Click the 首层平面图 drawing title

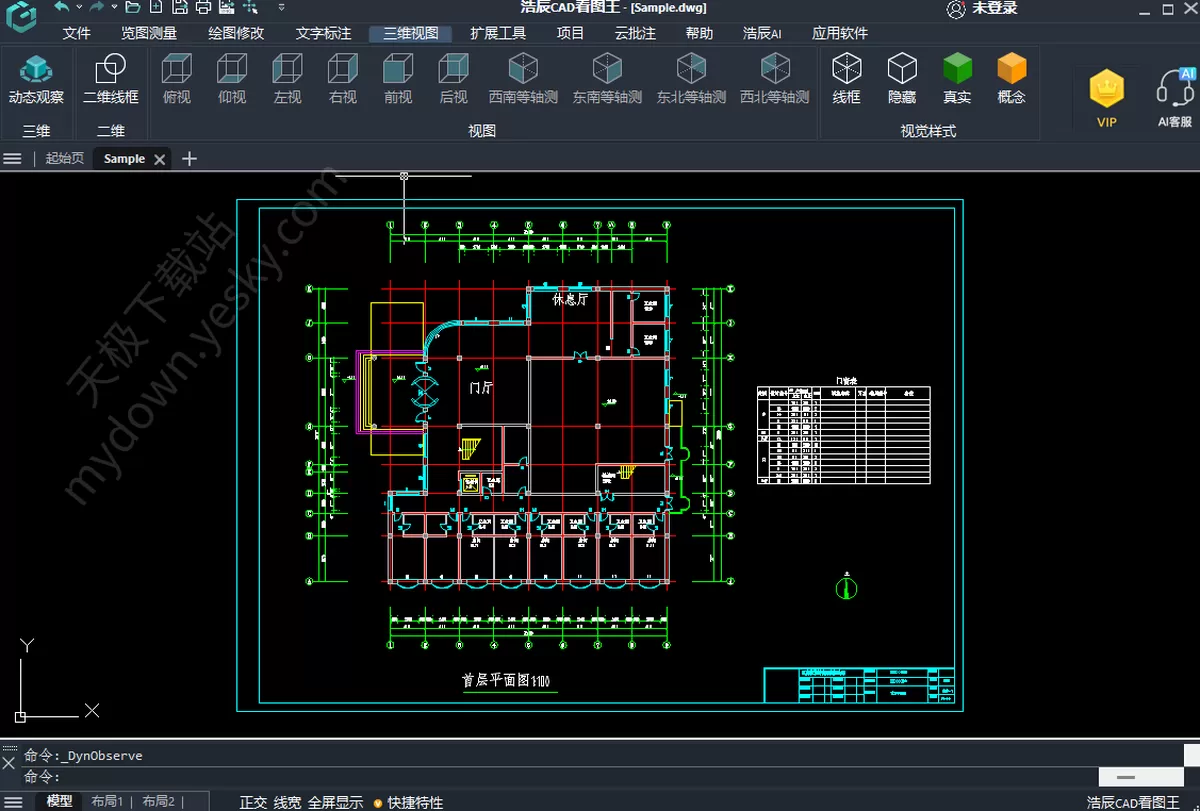tap(506, 680)
